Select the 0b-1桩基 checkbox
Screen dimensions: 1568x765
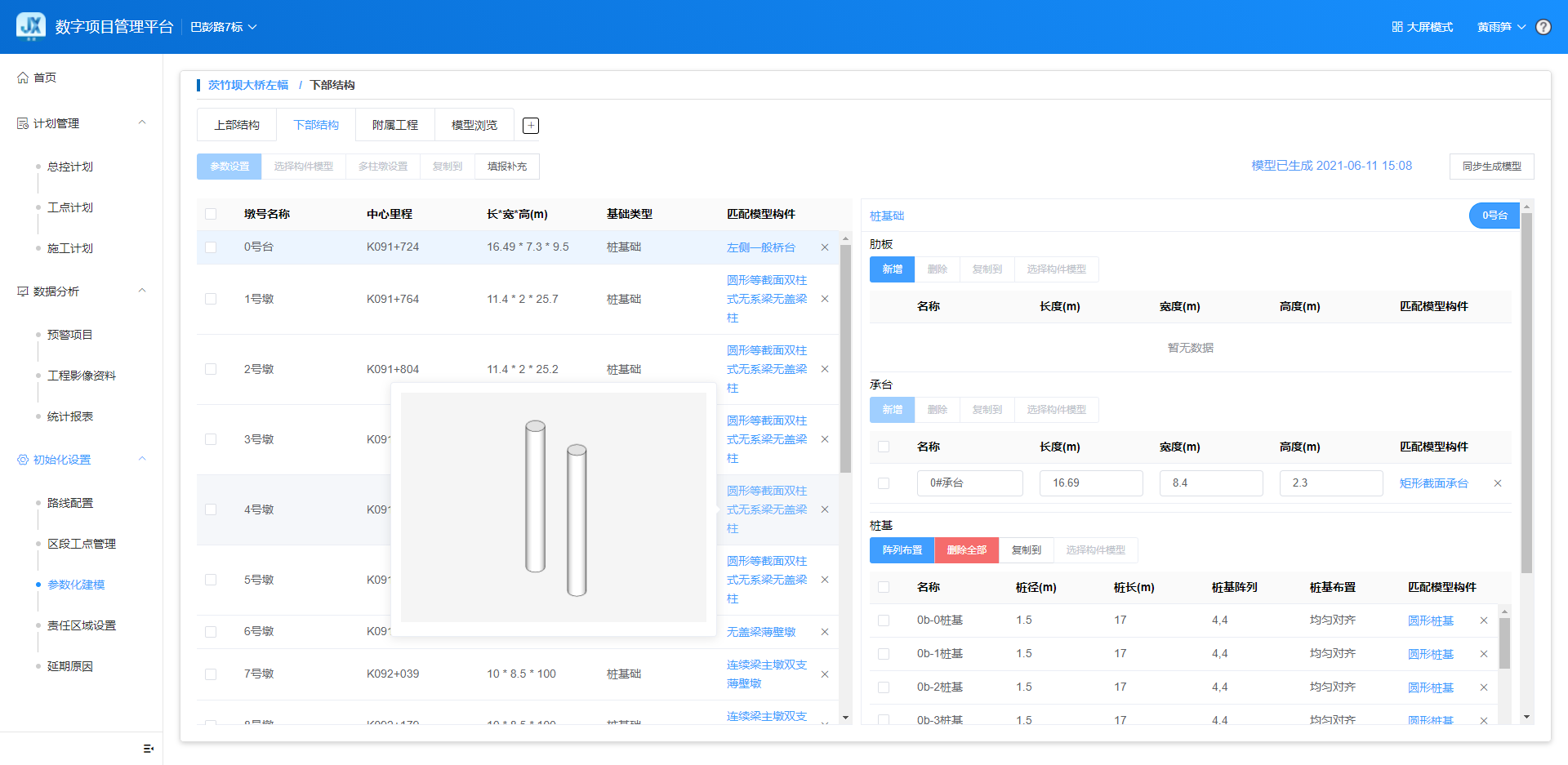point(884,654)
